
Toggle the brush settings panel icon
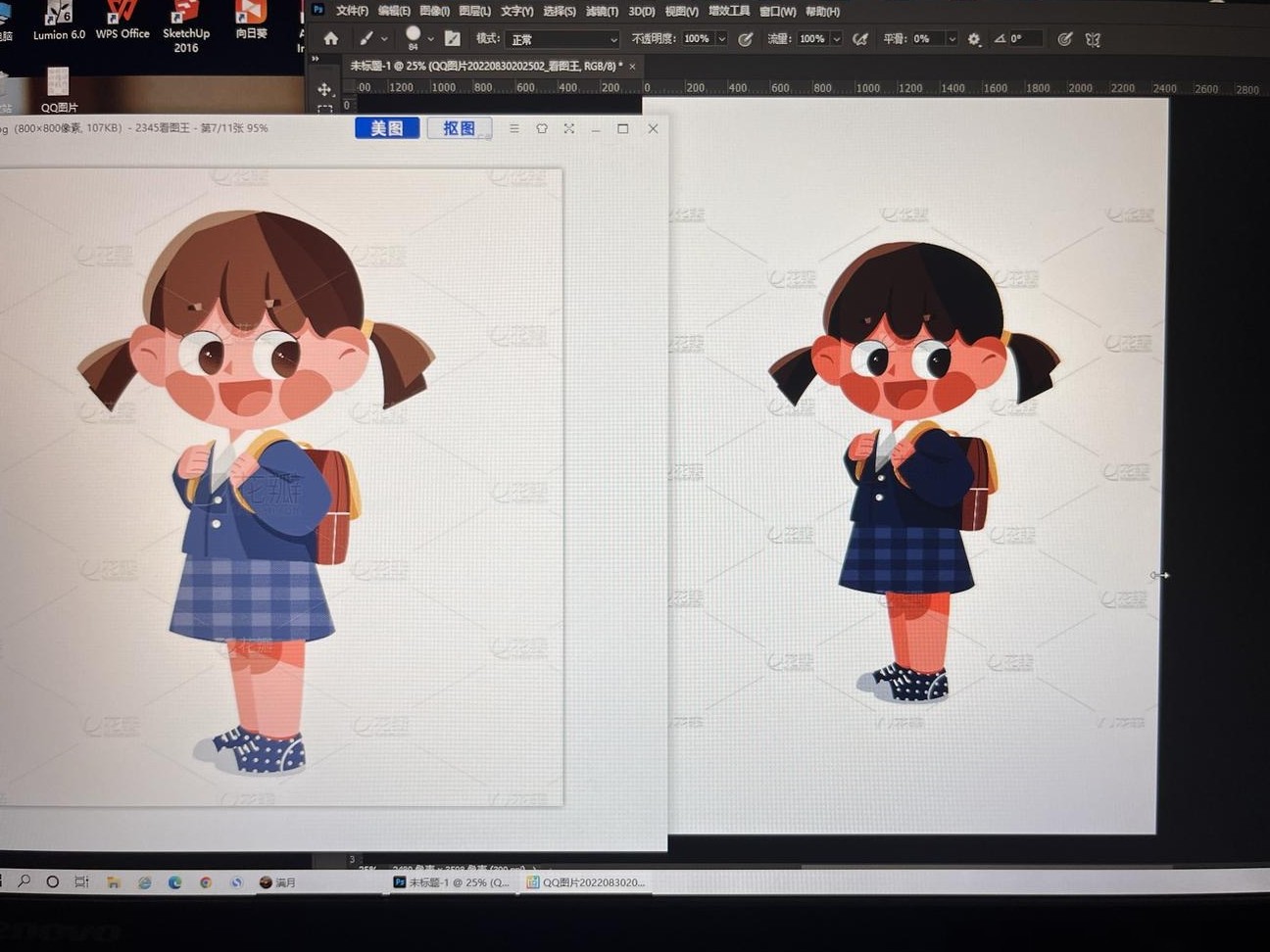[x=452, y=39]
